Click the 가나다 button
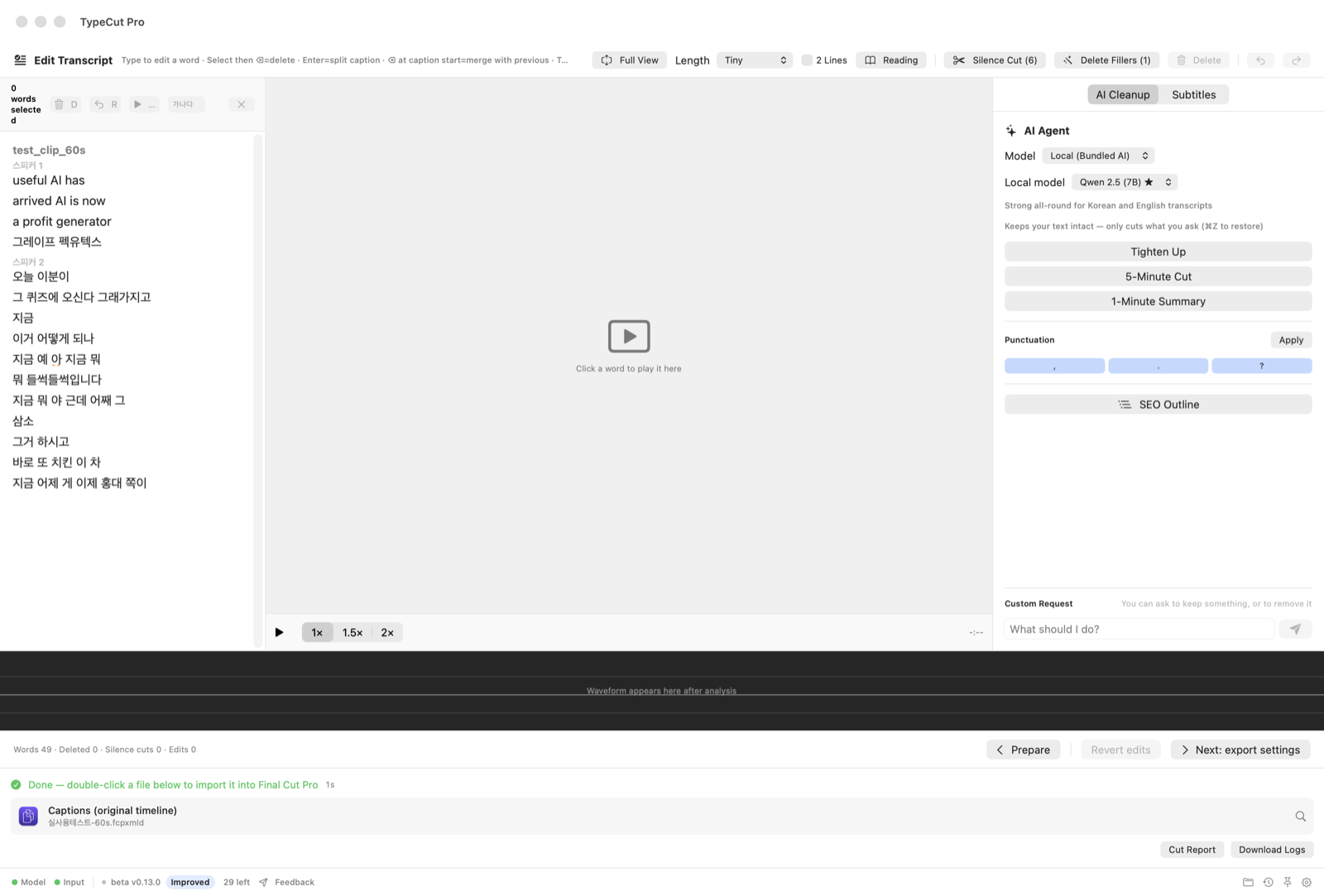This screenshot has width=1324, height=896. click(186, 104)
